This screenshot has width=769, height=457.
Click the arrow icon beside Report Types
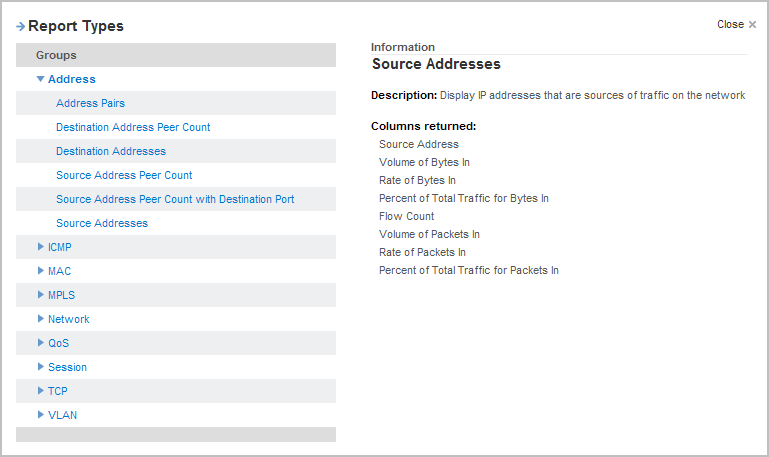pos(20,26)
